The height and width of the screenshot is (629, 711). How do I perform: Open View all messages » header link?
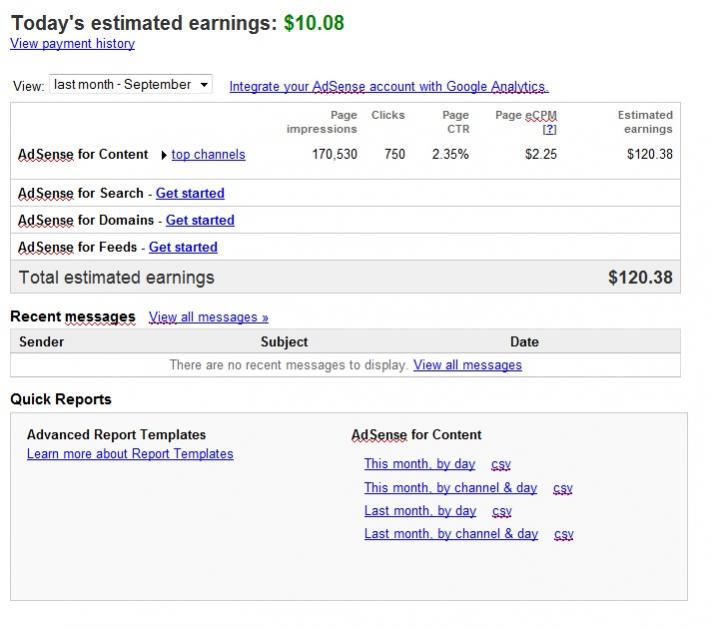tap(208, 317)
